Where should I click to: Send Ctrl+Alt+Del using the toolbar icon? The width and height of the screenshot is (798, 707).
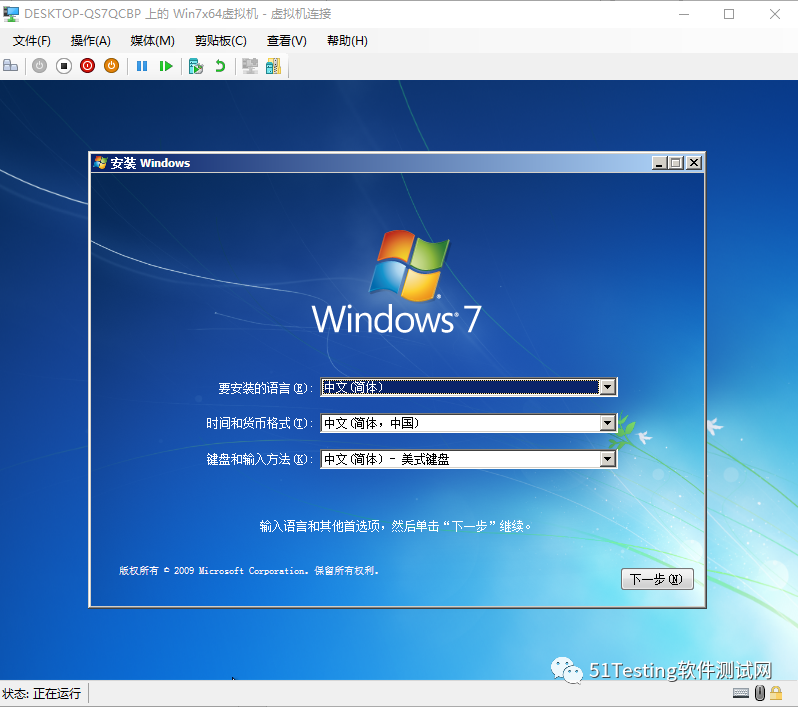coord(10,66)
